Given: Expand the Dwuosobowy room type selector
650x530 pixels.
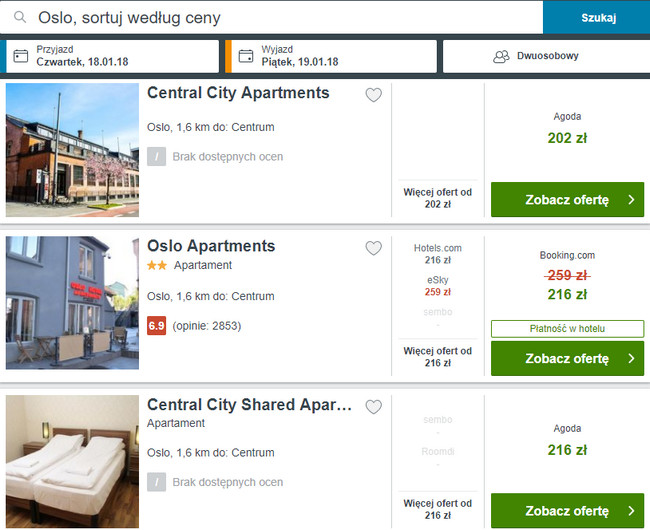Looking at the screenshot, I should (x=546, y=56).
